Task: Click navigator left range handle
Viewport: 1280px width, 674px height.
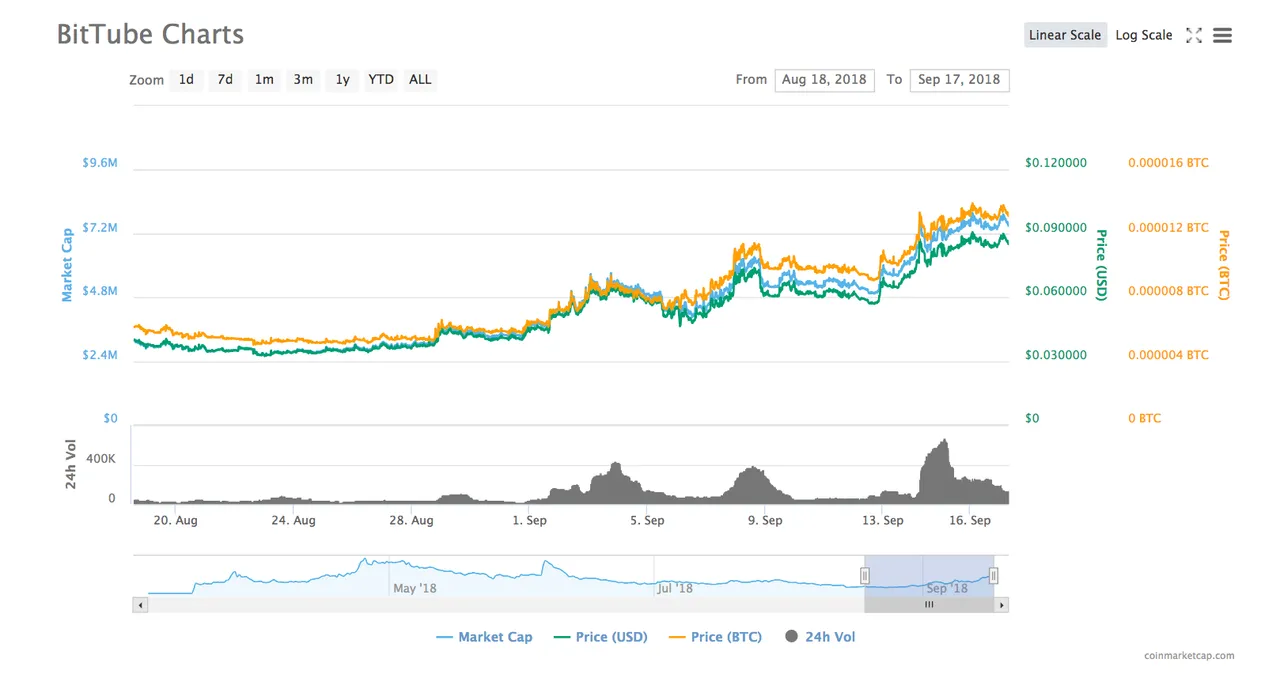Action: 865,575
